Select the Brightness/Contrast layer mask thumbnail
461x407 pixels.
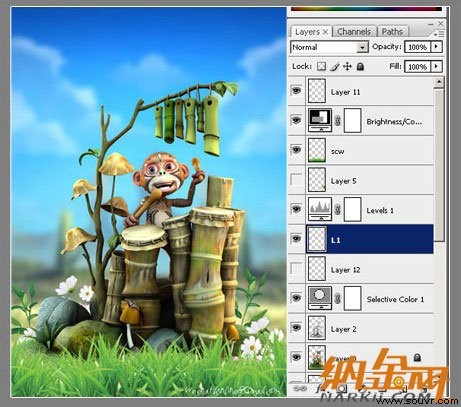coord(353,120)
